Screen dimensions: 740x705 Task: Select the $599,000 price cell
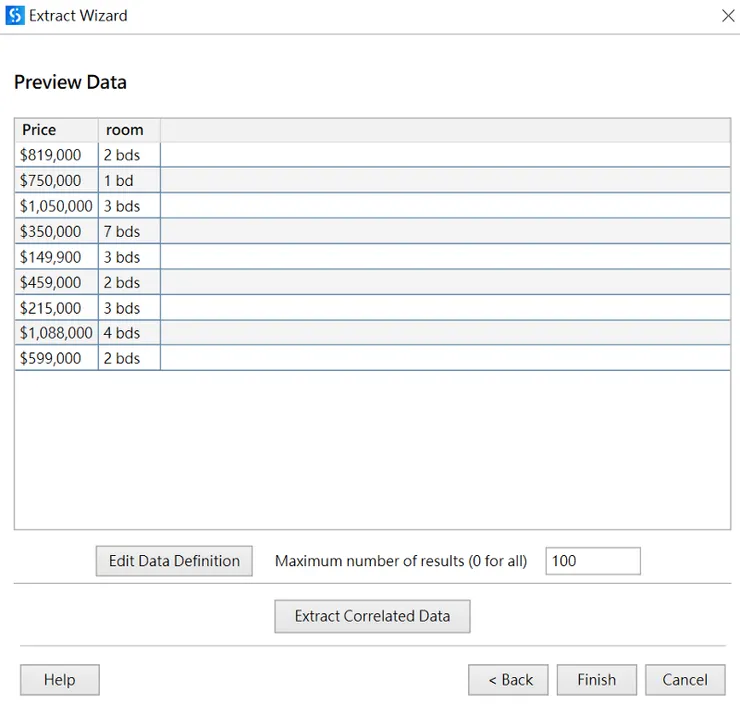click(x=56, y=358)
